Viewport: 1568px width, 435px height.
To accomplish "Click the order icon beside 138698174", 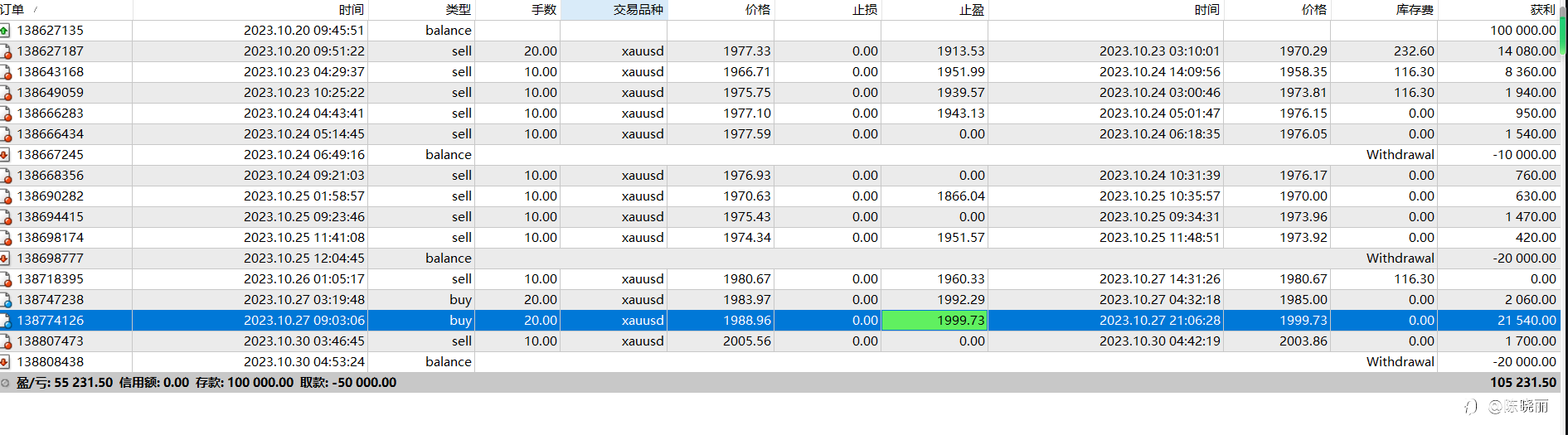I will tap(5, 238).
